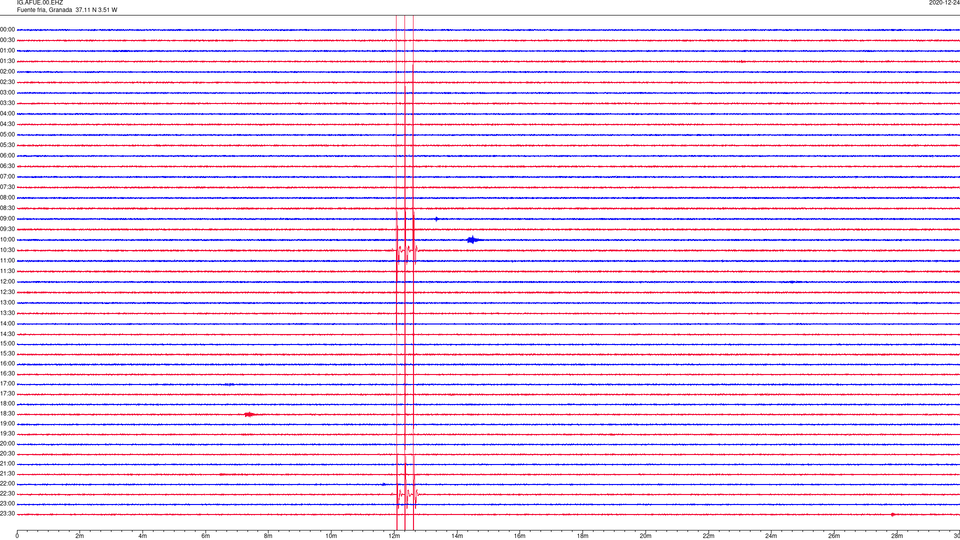Viewport: 960px width, 540px height.
Task: Select the 20:00 time label
Action: [x=7, y=444]
